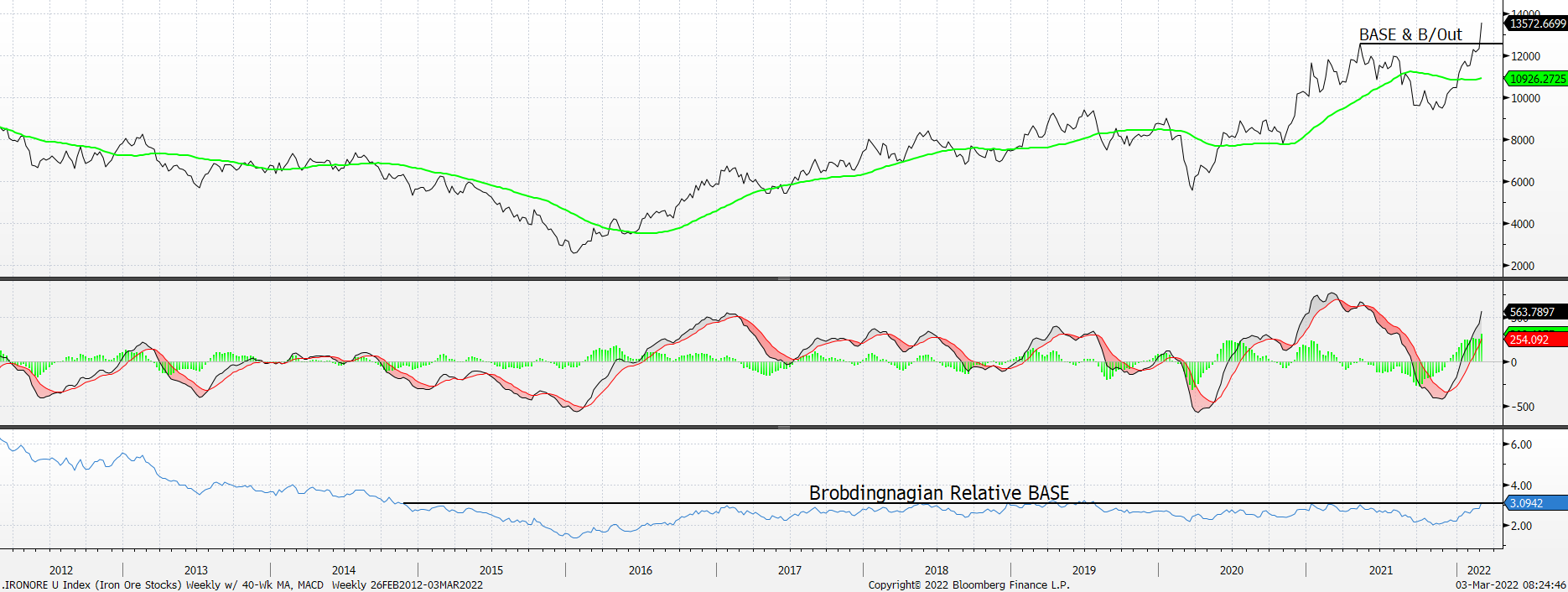
Task: Click the 2017 year label on time axis
Action: [x=790, y=570]
